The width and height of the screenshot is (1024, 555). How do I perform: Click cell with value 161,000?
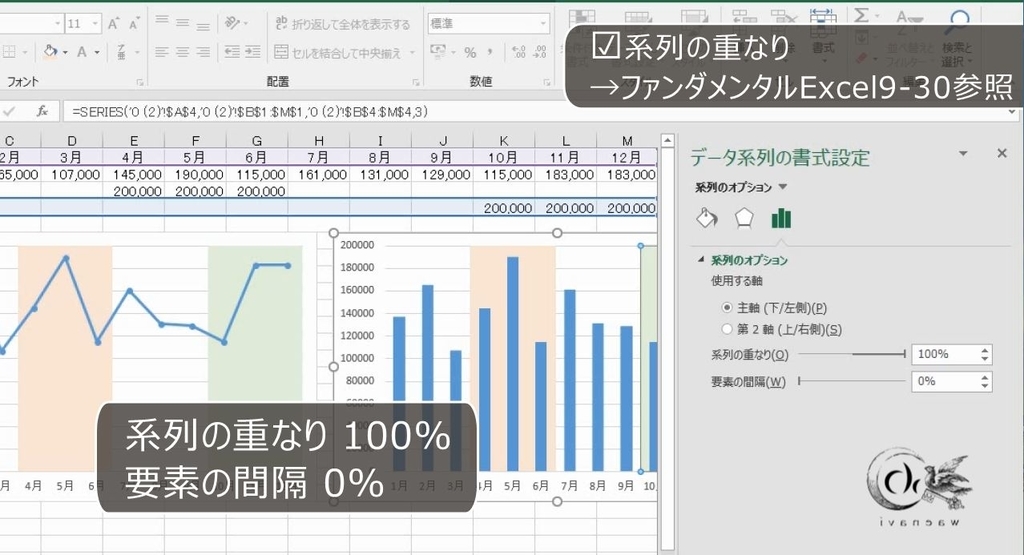click(319, 175)
